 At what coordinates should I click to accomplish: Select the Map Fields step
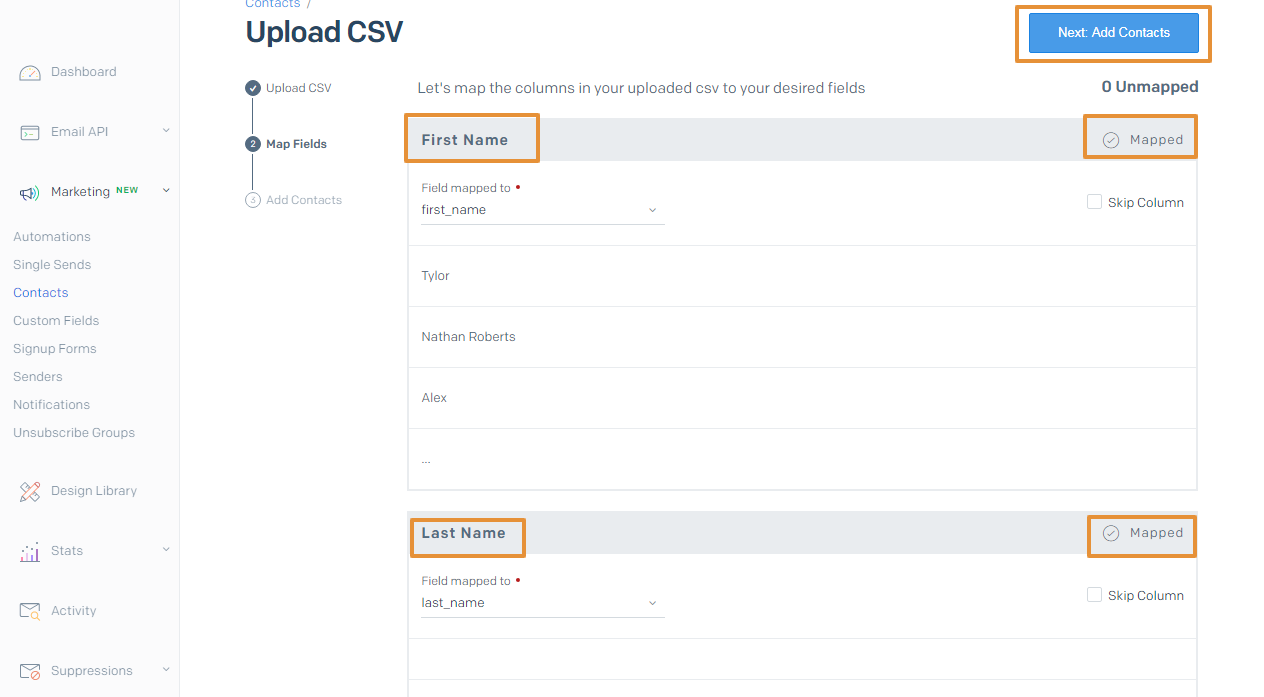tap(296, 144)
